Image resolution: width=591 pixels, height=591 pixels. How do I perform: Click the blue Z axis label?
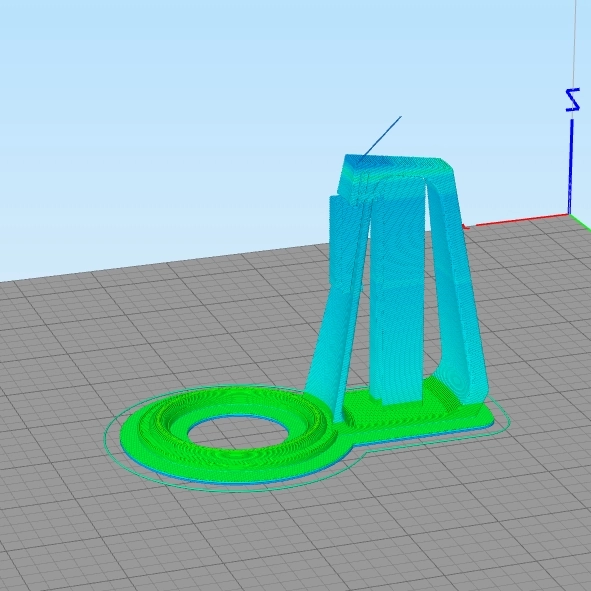point(573,100)
